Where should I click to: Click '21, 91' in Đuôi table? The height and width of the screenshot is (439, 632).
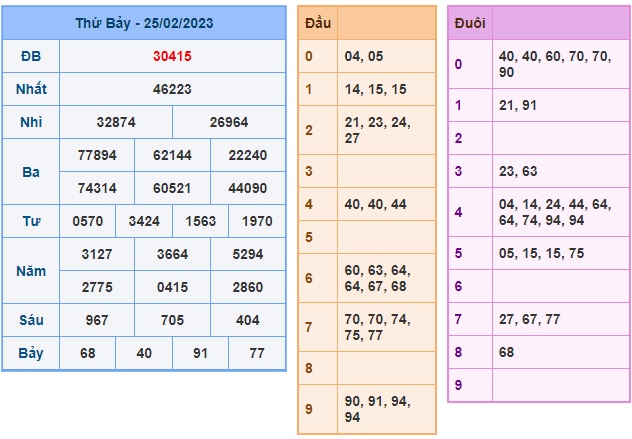518,106
